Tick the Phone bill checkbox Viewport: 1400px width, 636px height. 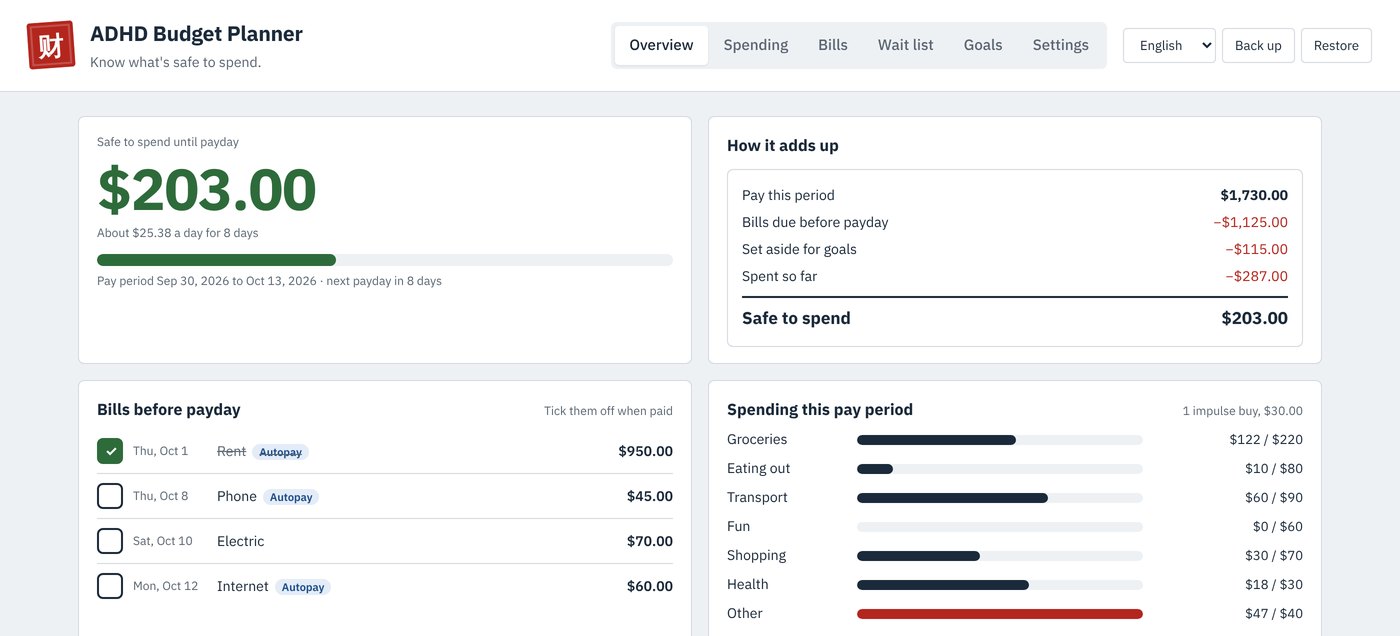tap(110, 496)
